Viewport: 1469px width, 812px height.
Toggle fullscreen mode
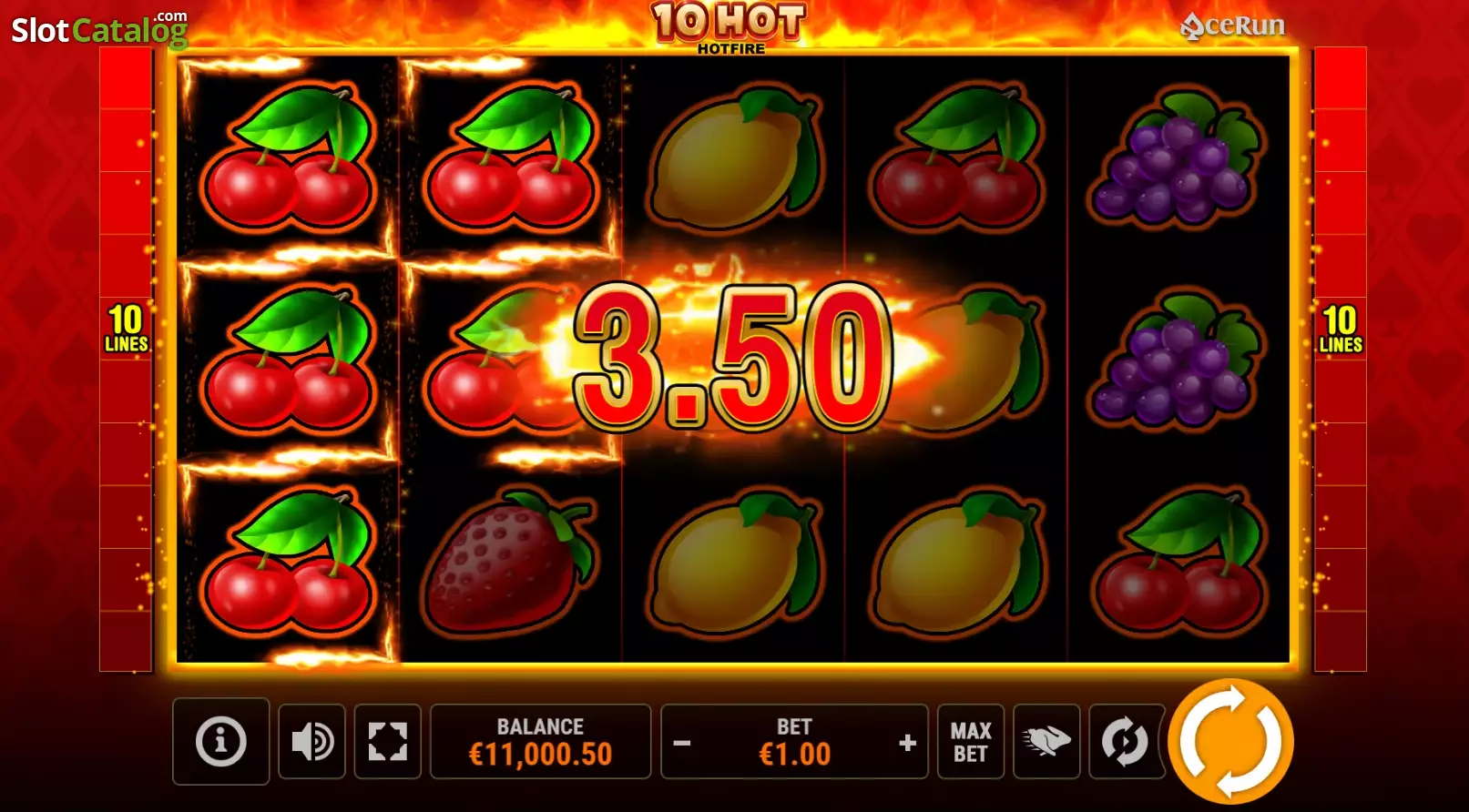pos(387,741)
